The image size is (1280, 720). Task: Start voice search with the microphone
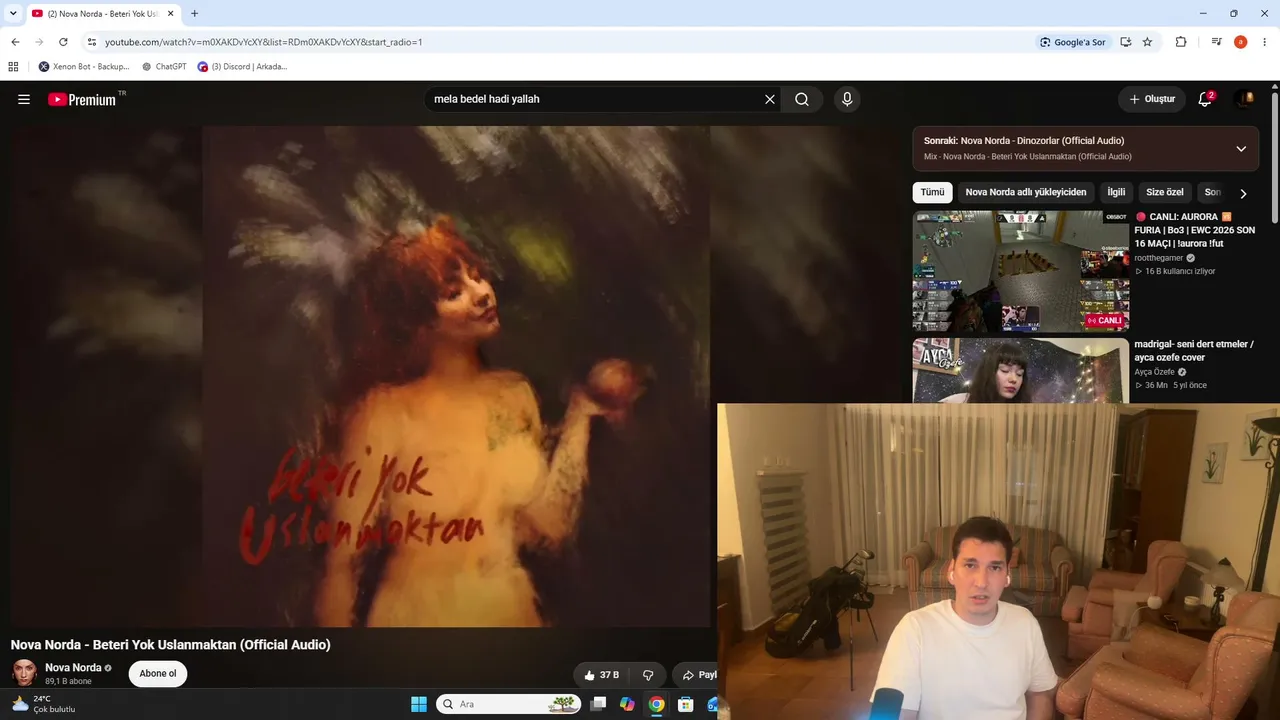pos(847,99)
